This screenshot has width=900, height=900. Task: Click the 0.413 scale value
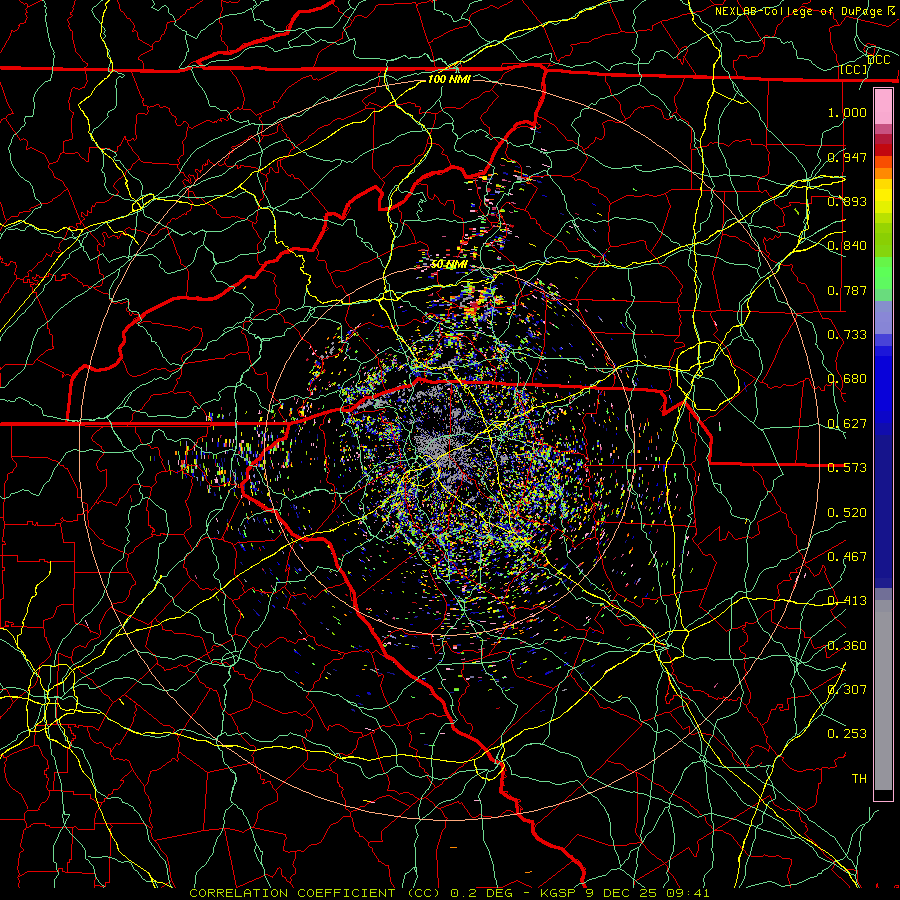[847, 601]
